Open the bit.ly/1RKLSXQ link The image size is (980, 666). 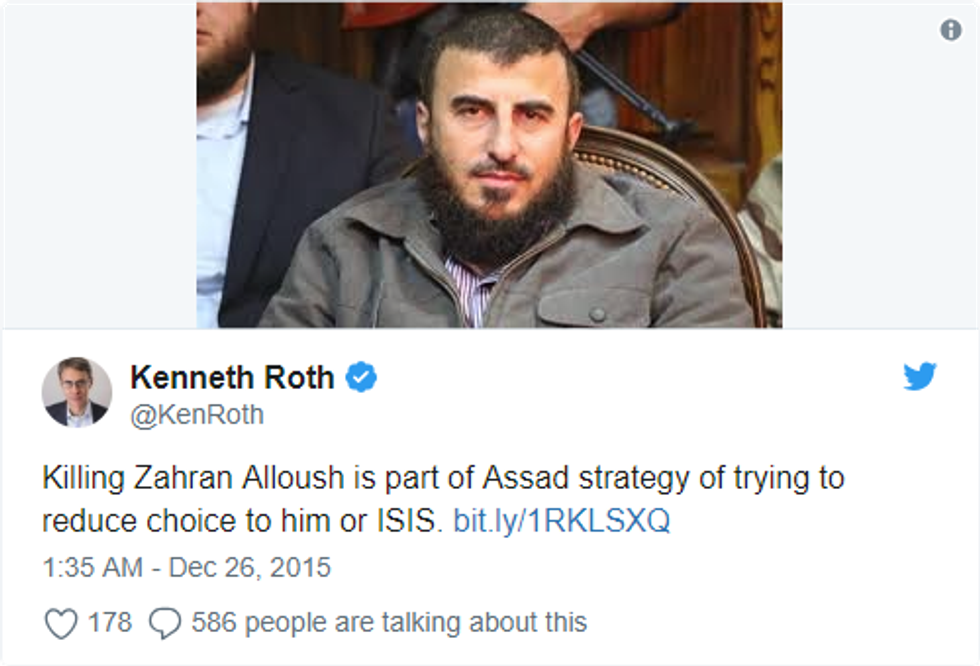pos(562,521)
